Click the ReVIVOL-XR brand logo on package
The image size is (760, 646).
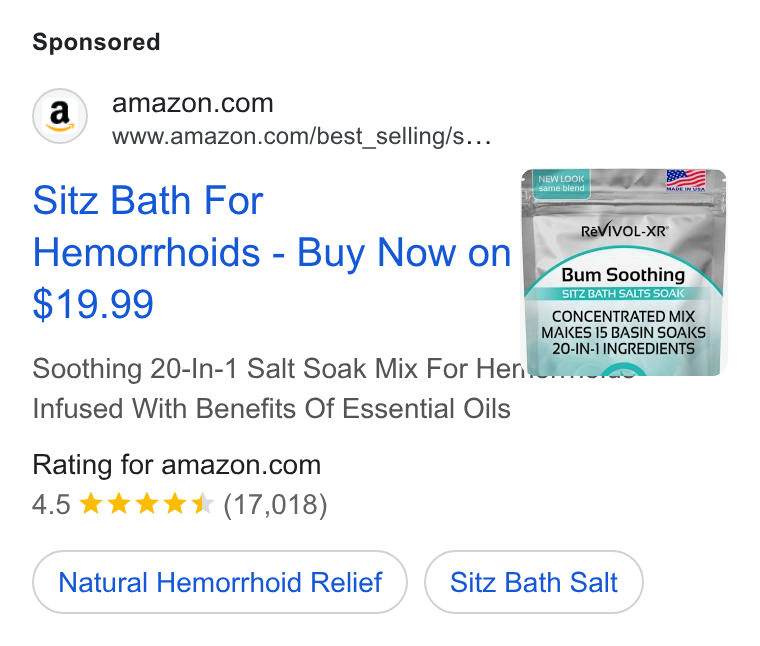pyautogui.click(x=624, y=229)
